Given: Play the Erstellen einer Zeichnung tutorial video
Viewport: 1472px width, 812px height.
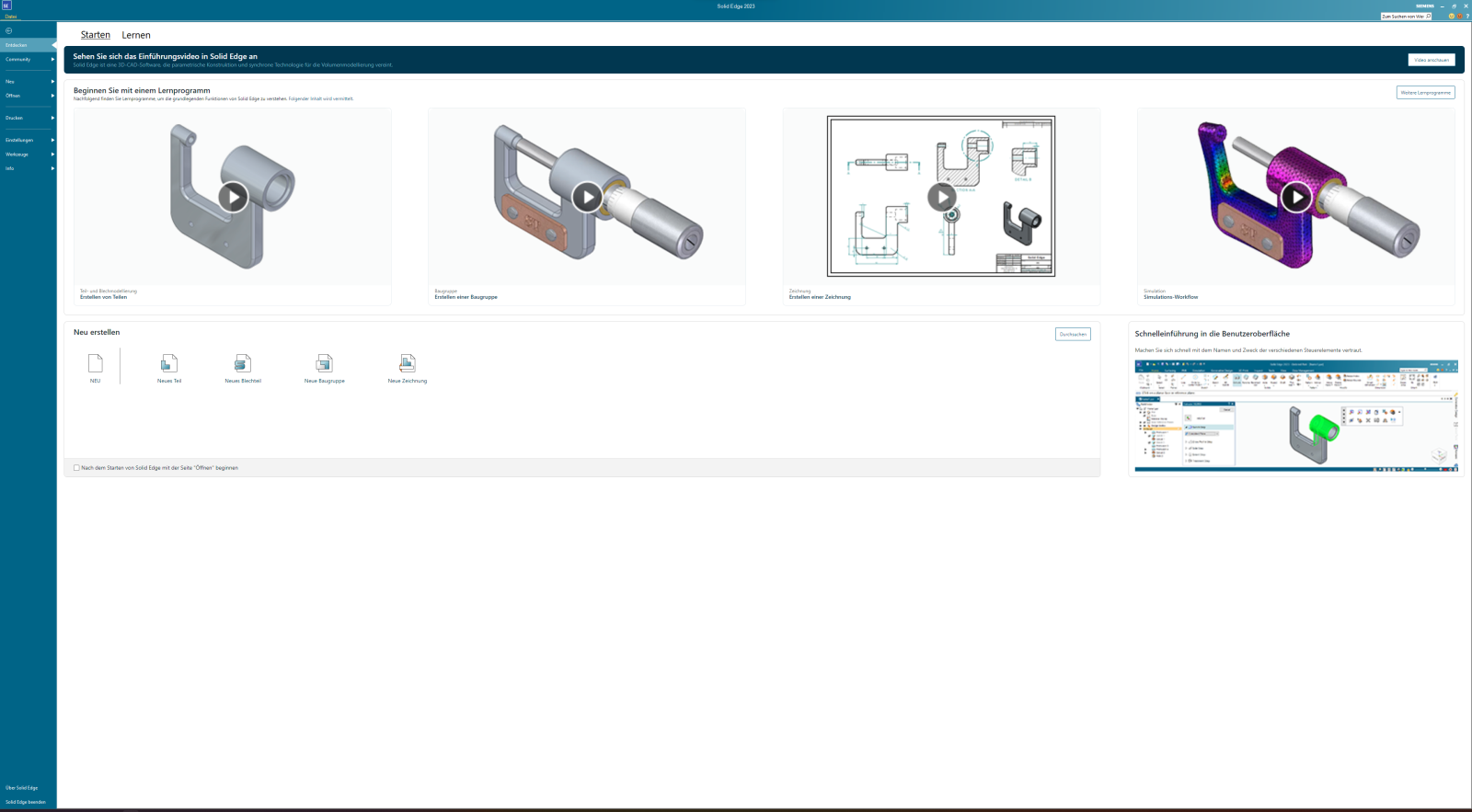Looking at the screenshot, I should [x=941, y=197].
